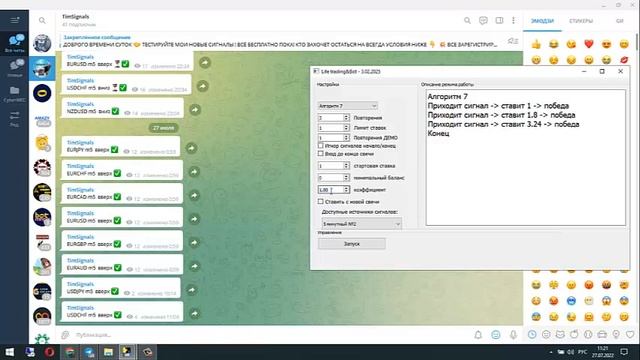Click the USDCHF m5 вниз message text
The image size is (640, 360).
point(88,88)
